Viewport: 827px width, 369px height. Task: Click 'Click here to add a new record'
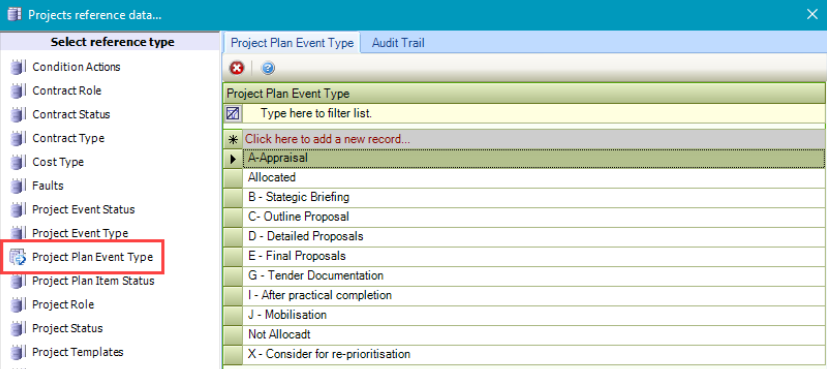328,139
